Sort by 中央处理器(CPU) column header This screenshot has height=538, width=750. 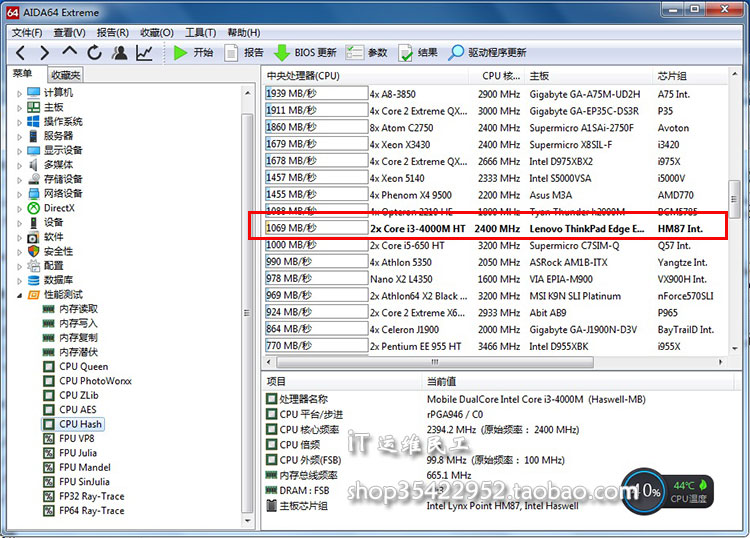(366, 76)
